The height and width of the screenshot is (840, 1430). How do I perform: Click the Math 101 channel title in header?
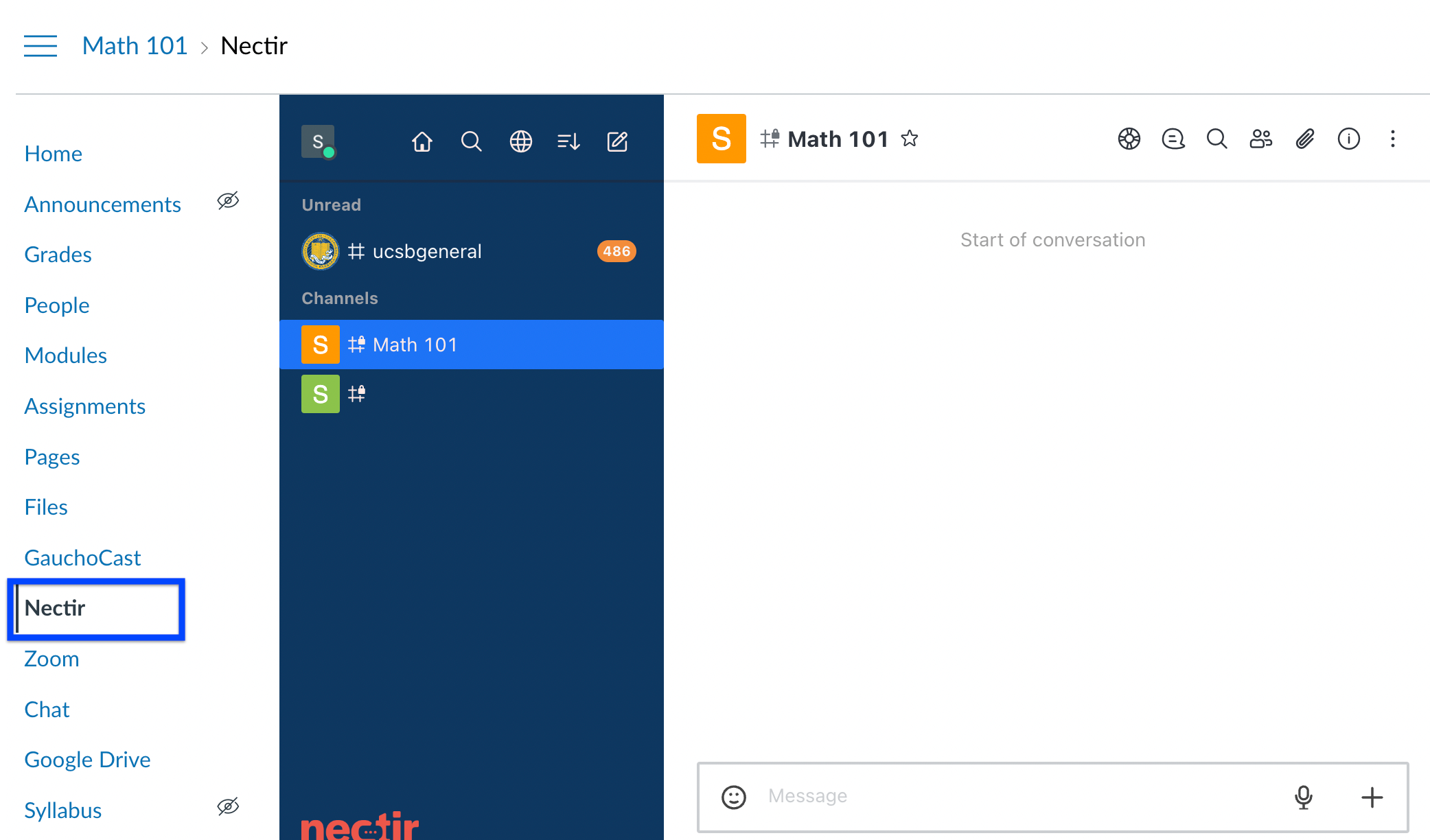coord(838,139)
